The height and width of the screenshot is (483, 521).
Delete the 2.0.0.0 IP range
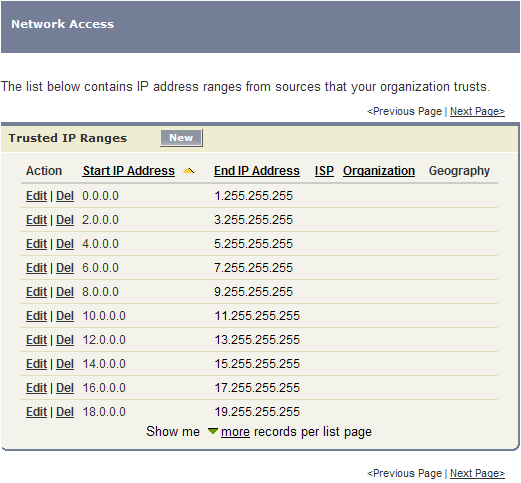65,220
